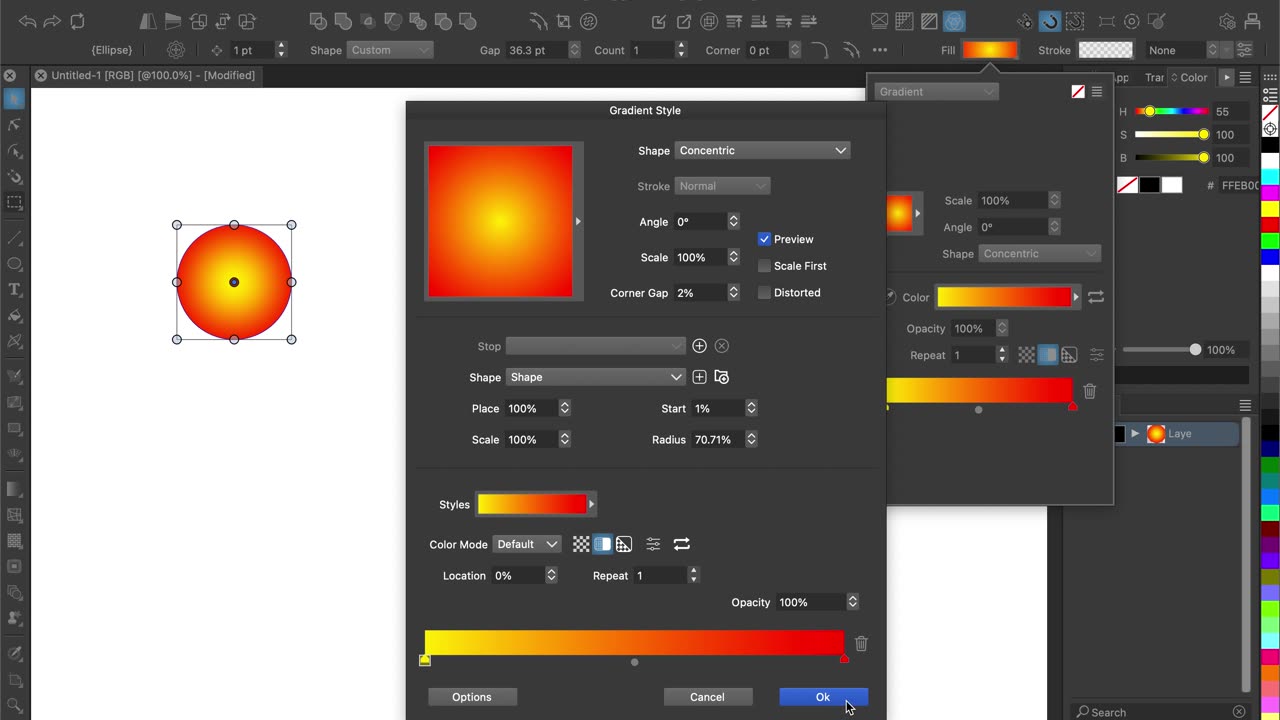Select the Node editing tool in the toolbox
Viewport: 1280px width, 720px height.
14,124
